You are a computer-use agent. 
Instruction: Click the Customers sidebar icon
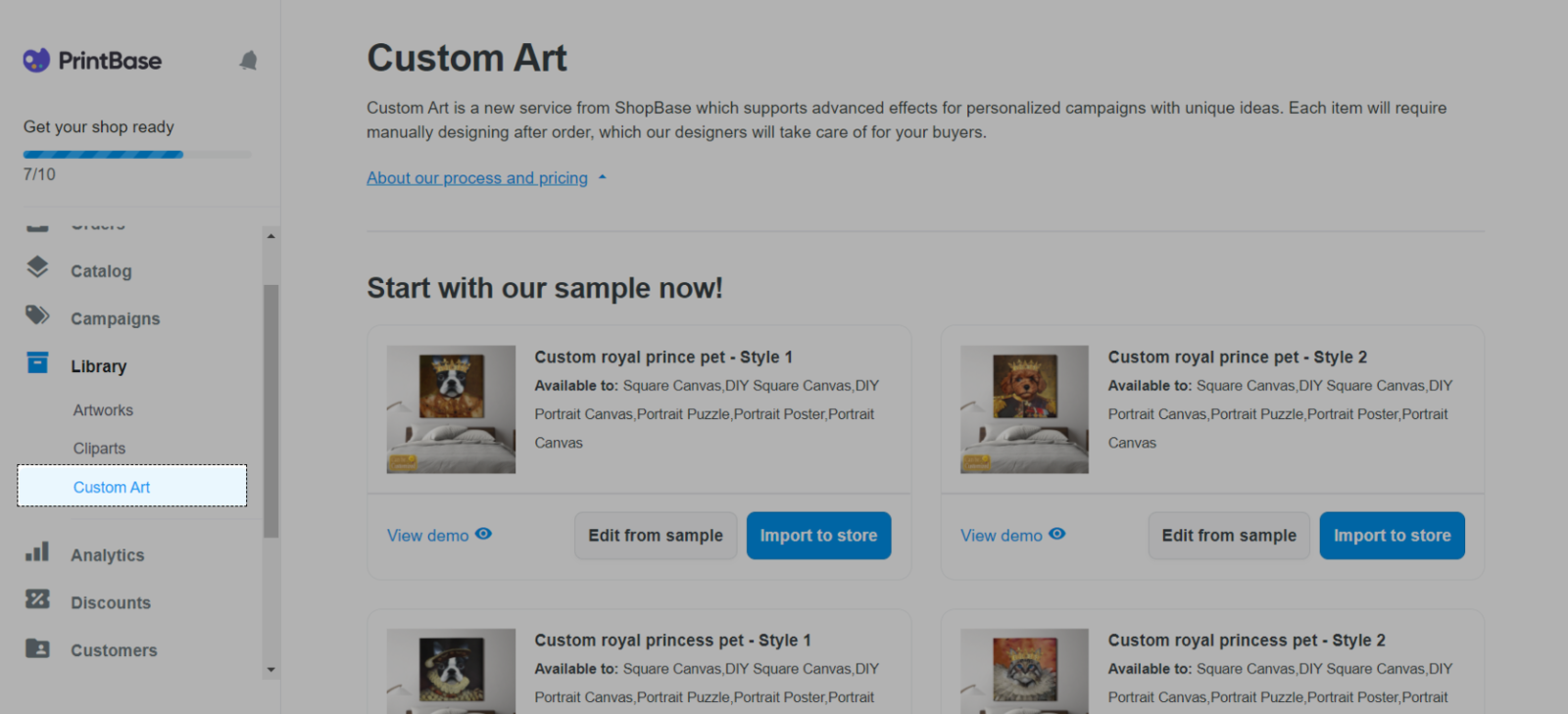point(37,647)
